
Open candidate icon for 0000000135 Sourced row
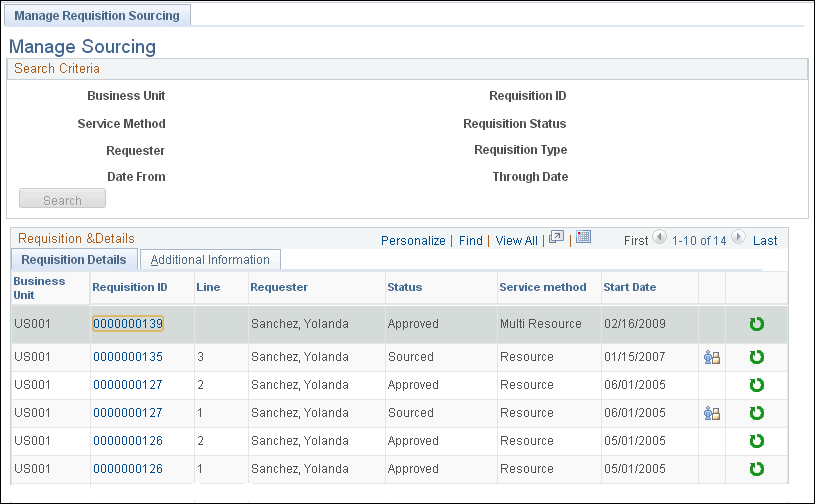coord(712,357)
